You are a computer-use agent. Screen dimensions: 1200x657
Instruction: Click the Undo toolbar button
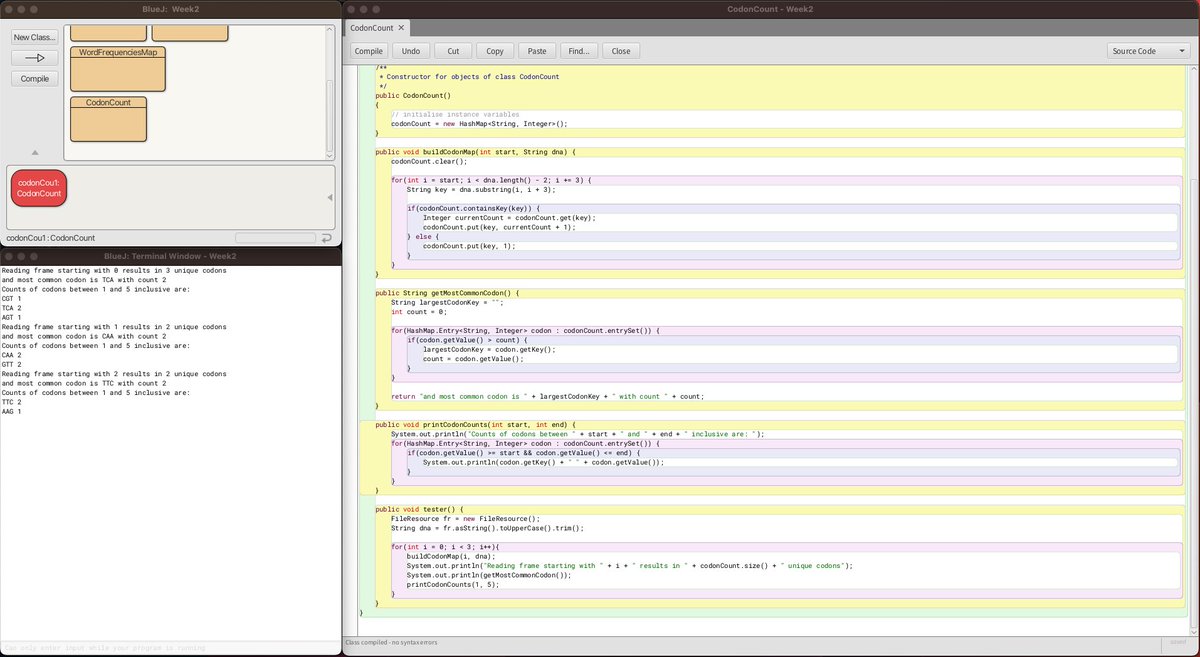tap(411, 51)
